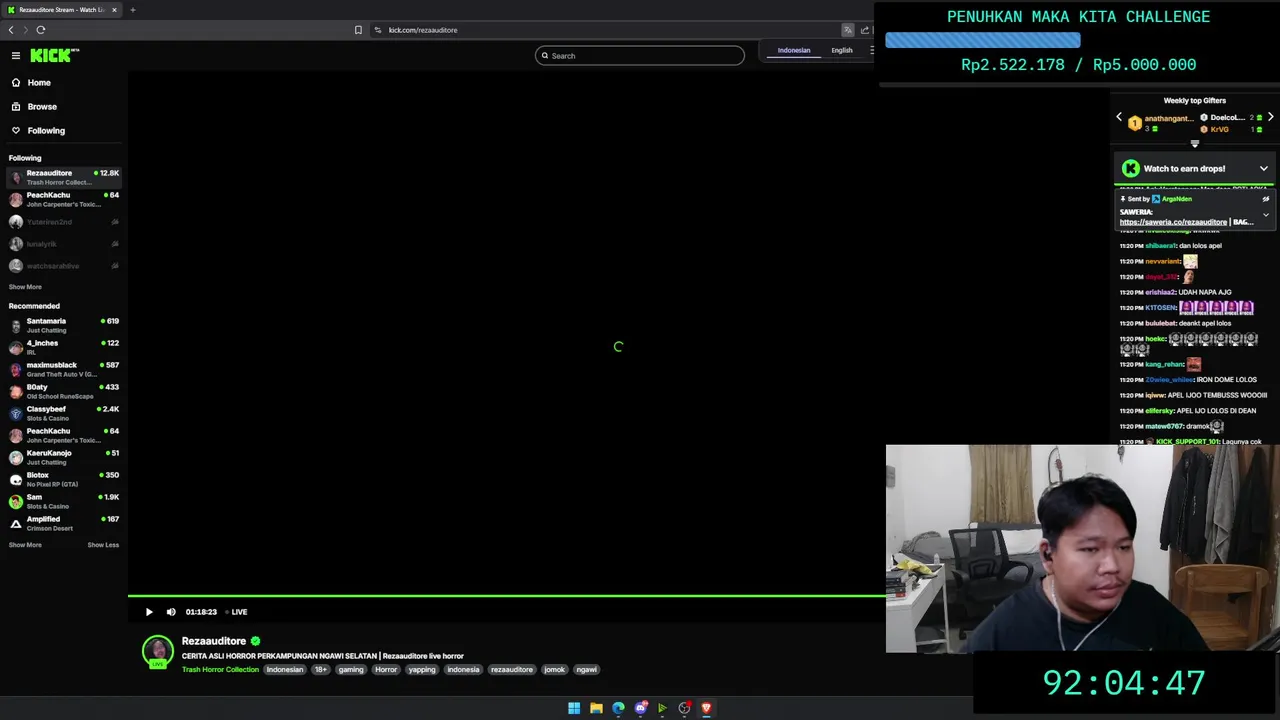Previous page of Weekly top Gifters

tap(1119, 117)
